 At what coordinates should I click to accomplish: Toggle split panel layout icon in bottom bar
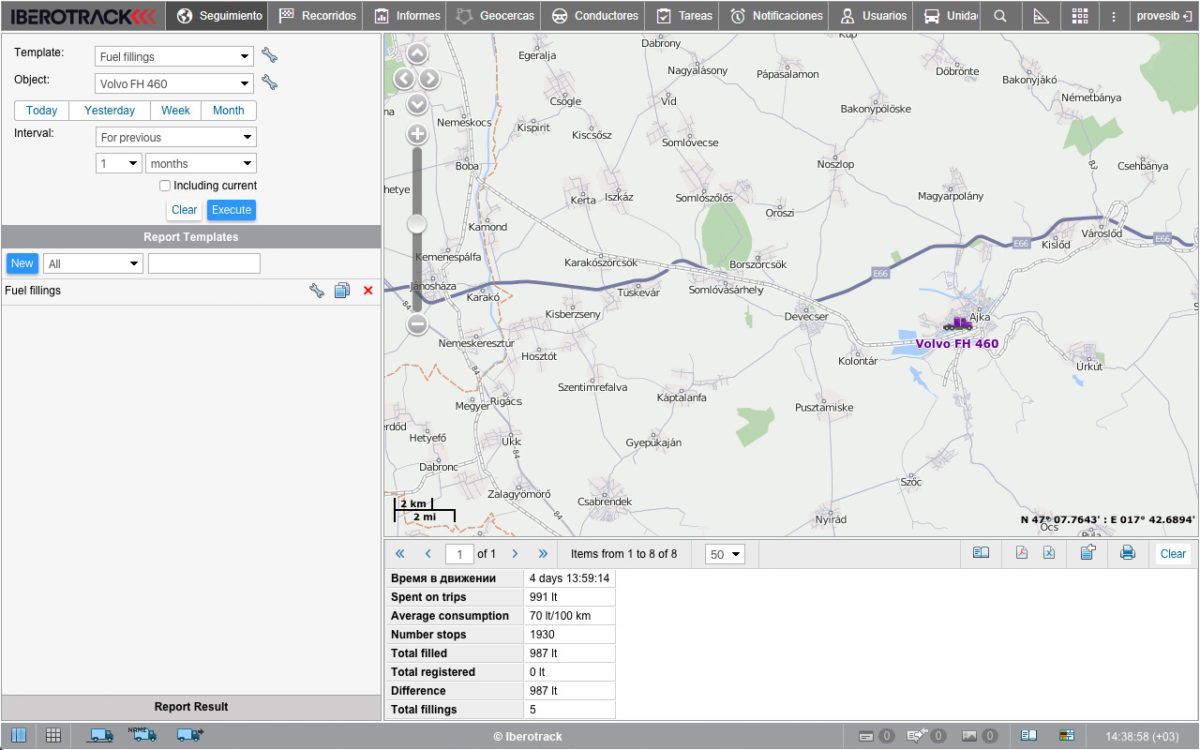point(18,736)
